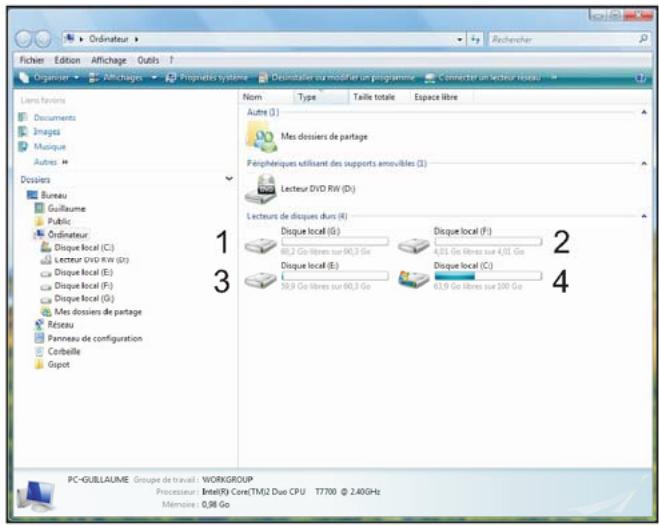Click the Back navigation arrow button
Image resolution: width=659 pixels, height=526 pixels.
click(x=23, y=39)
